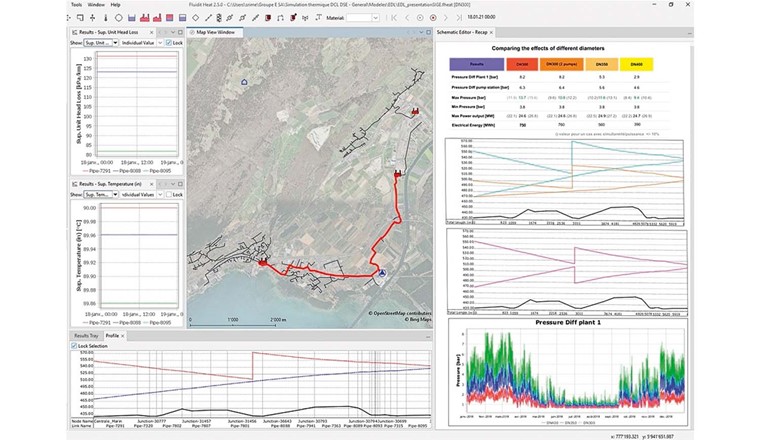Viewport: 760px width, 440px height.
Task: Open the Tools menu
Action: point(77,5)
